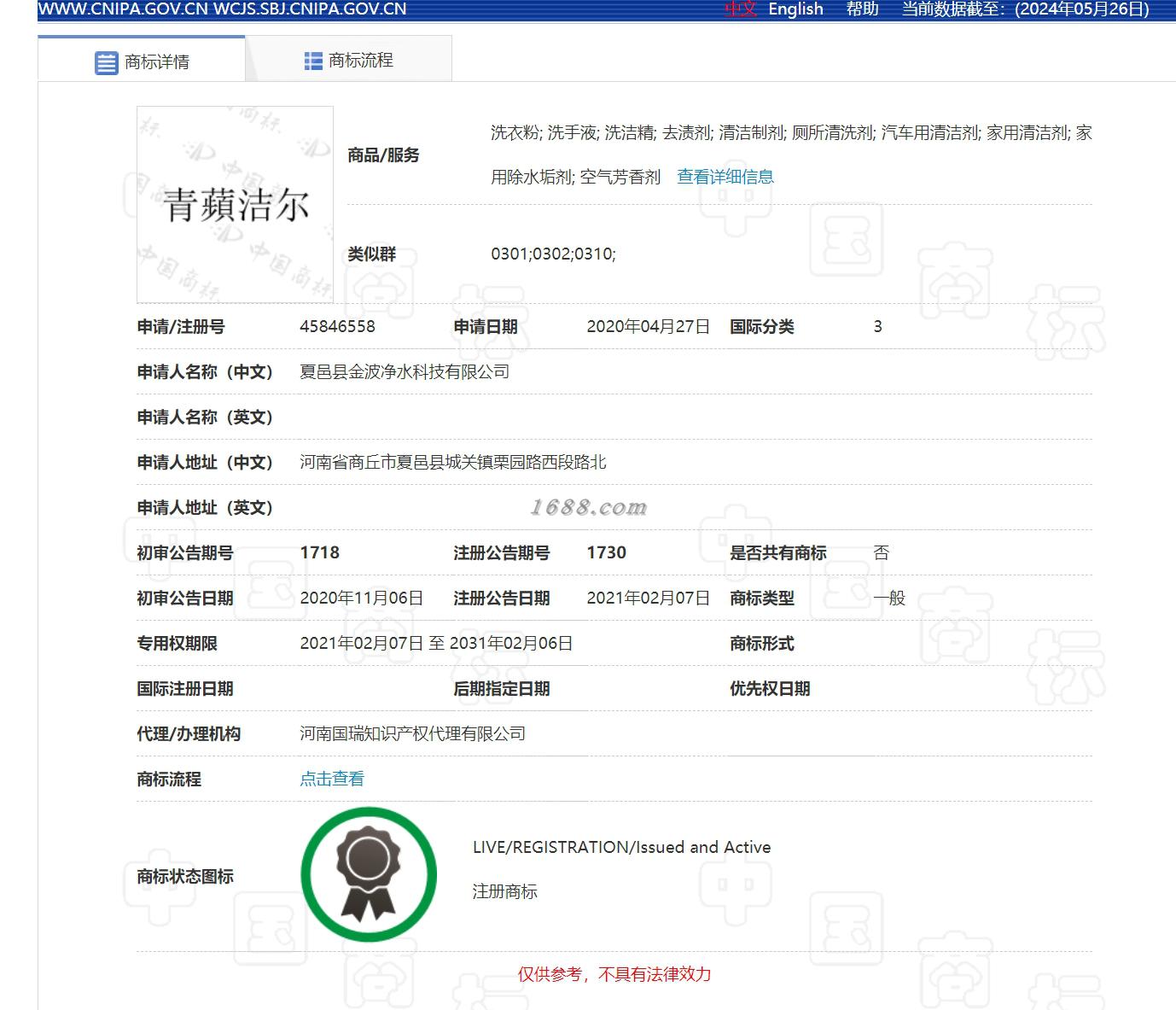Click the 优先权日期 field label
Viewport: 1176px width, 1010px height.
coord(770,688)
